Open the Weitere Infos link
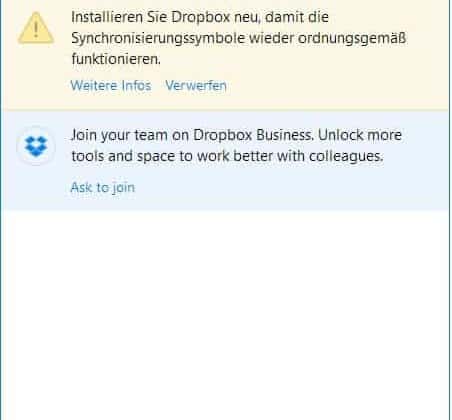The width and height of the screenshot is (452, 420). click(x=111, y=86)
